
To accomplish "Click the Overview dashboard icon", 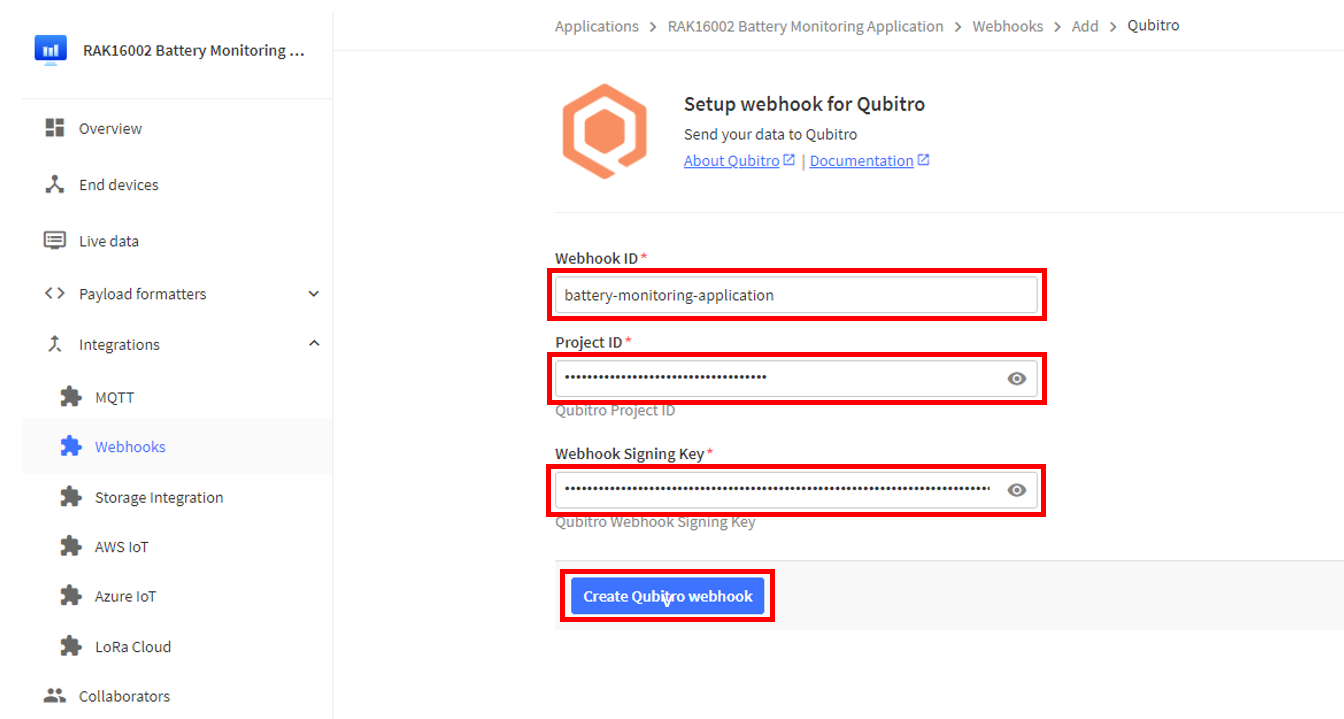I will [x=55, y=128].
